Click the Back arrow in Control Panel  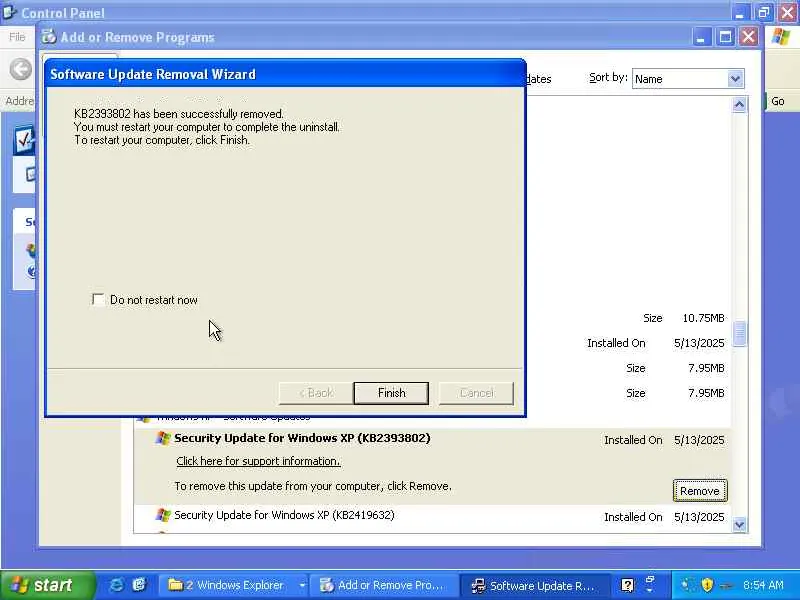[21, 69]
